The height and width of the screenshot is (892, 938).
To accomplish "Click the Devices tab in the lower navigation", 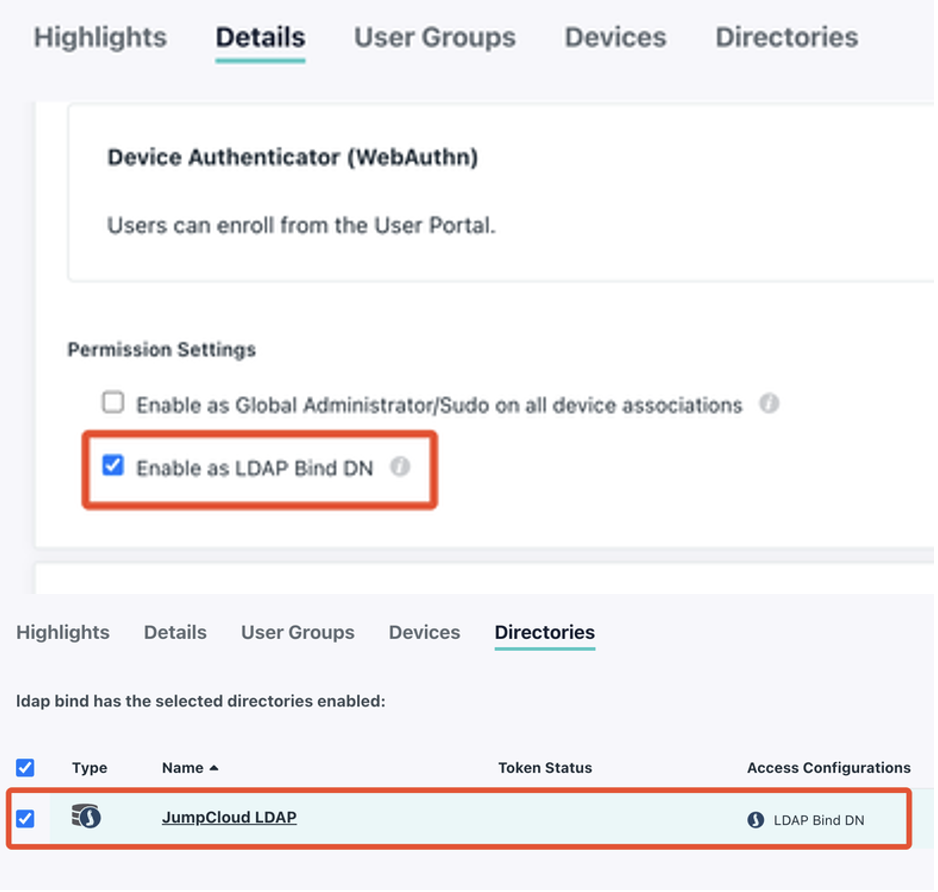I will pos(425,632).
